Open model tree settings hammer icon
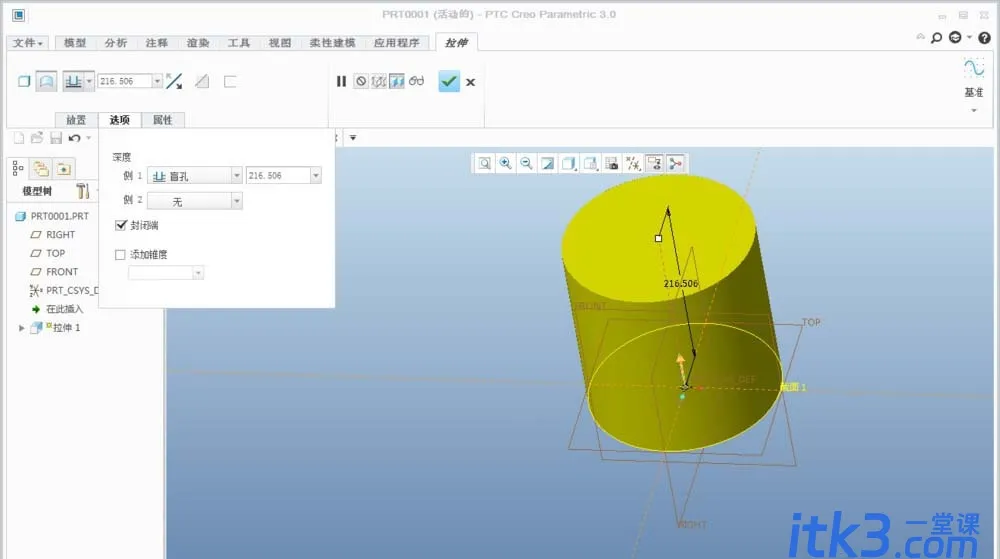Screen dimensions: 1000x559 tap(82, 191)
